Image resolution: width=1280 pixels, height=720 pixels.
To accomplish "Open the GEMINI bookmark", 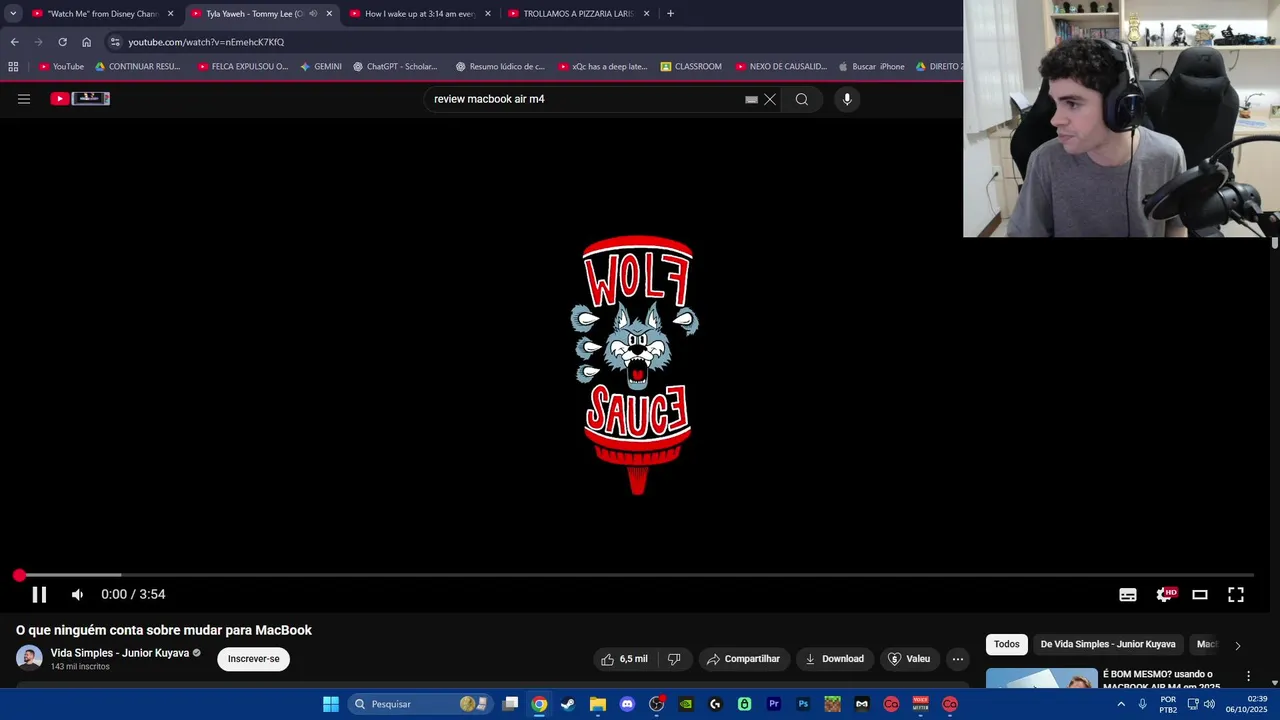I will (321, 67).
